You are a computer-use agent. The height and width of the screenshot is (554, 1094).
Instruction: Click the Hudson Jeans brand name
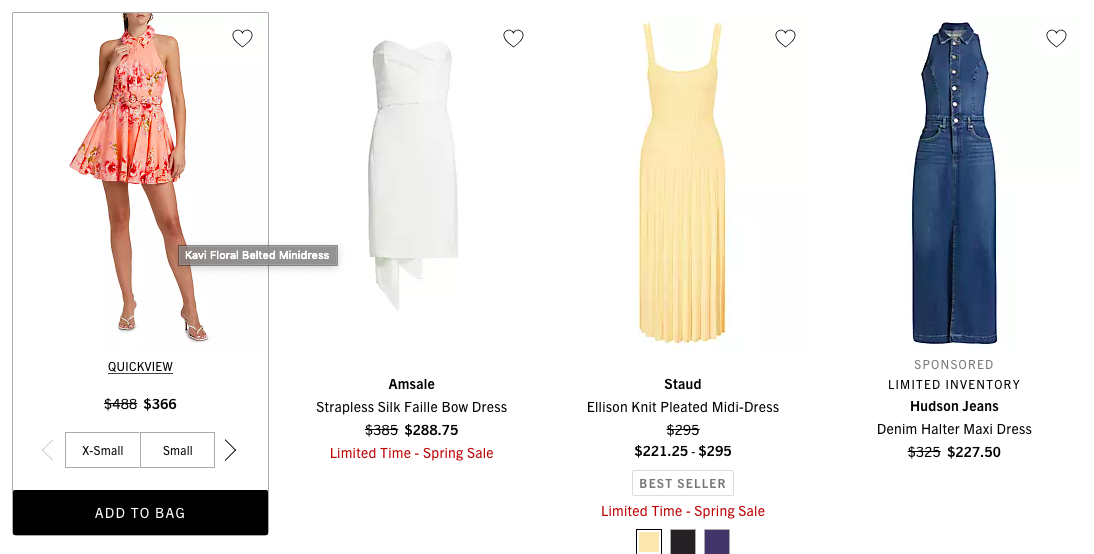tap(954, 406)
